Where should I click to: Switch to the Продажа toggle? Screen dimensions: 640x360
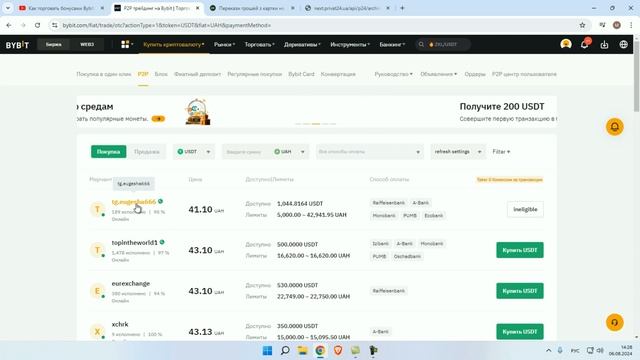click(147, 152)
